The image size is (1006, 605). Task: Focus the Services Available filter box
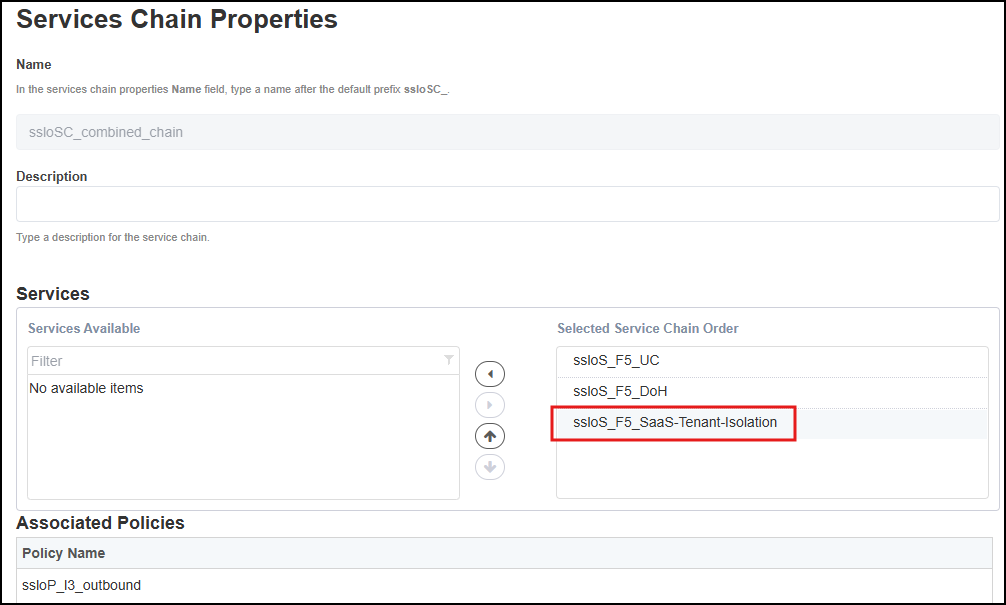tap(243, 361)
